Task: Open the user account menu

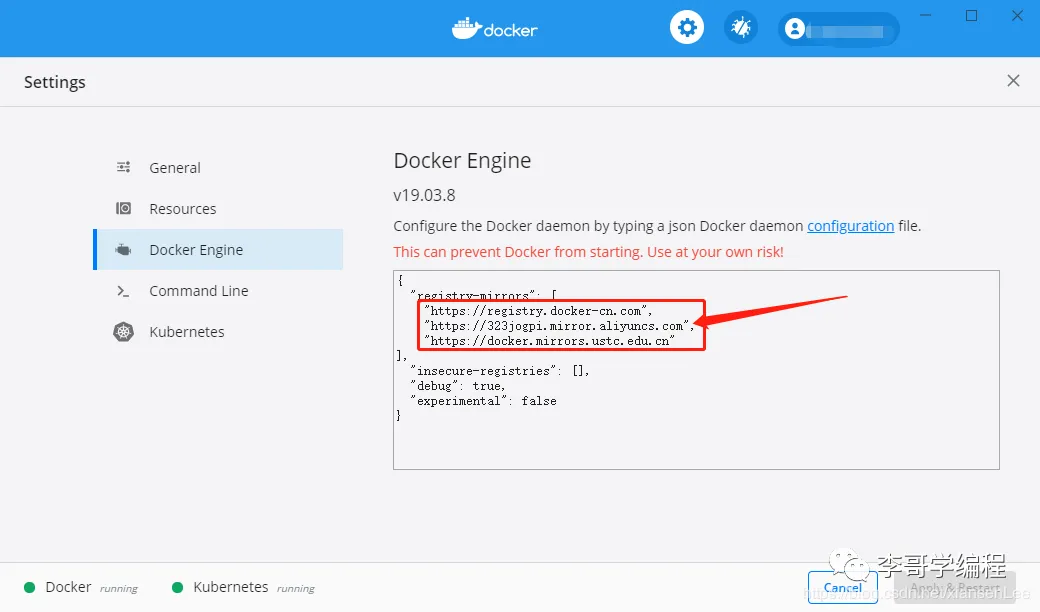Action: 838,29
